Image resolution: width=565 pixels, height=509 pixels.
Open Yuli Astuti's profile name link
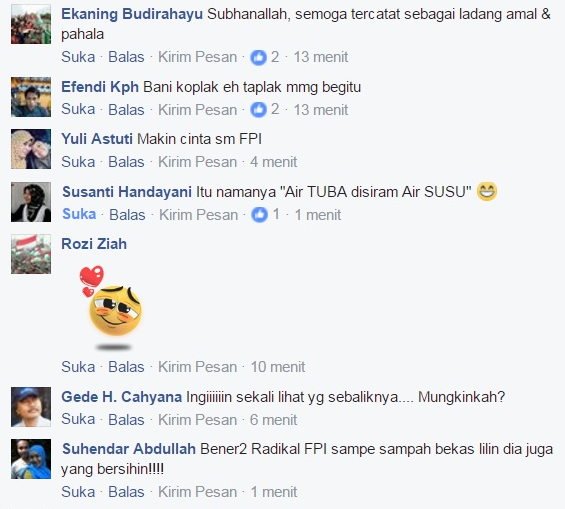[97, 139]
